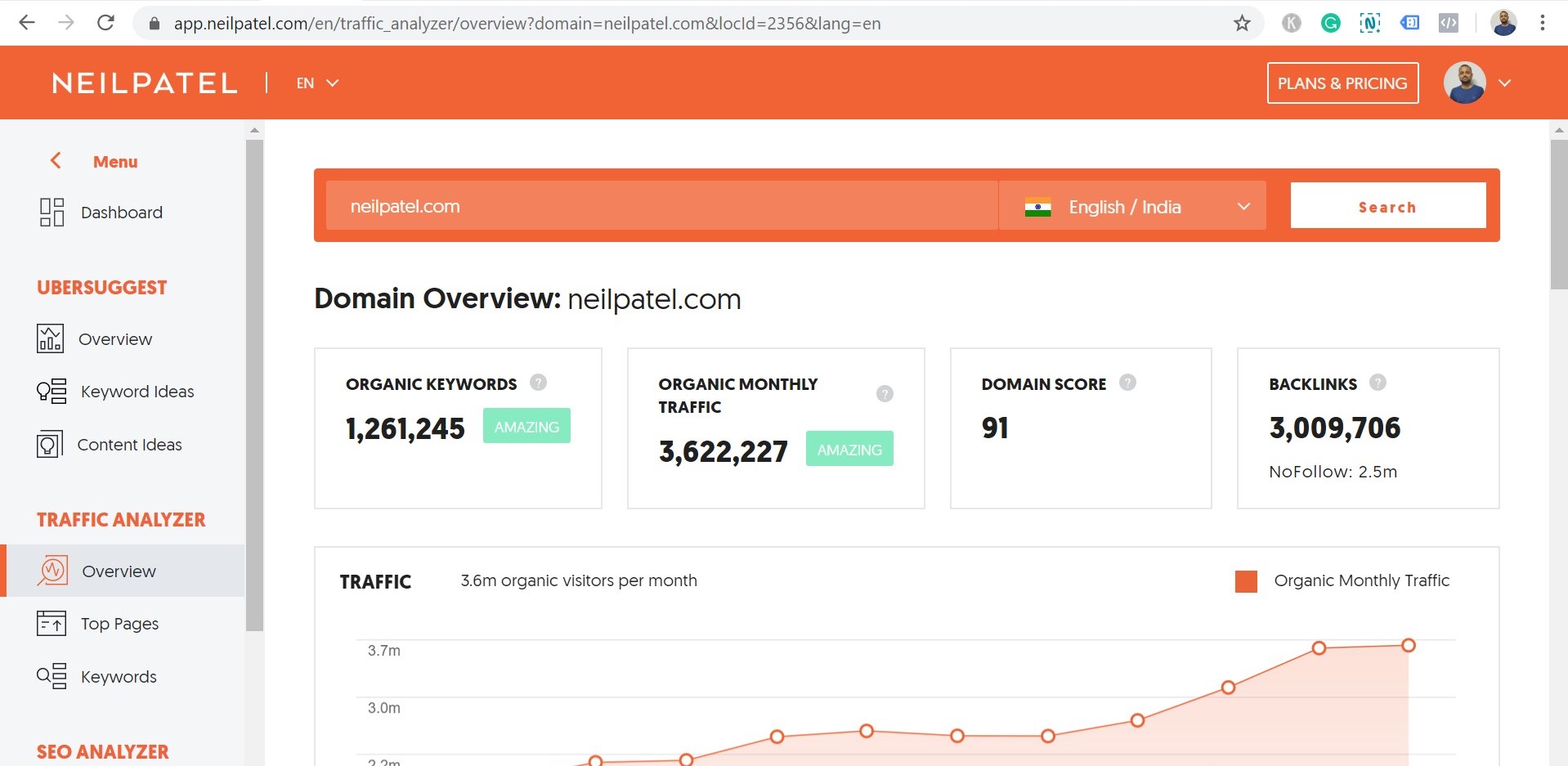Click the 3.6m organic visitors per month text
Viewport: 1568px width, 766px height.
[x=579, y=580]
